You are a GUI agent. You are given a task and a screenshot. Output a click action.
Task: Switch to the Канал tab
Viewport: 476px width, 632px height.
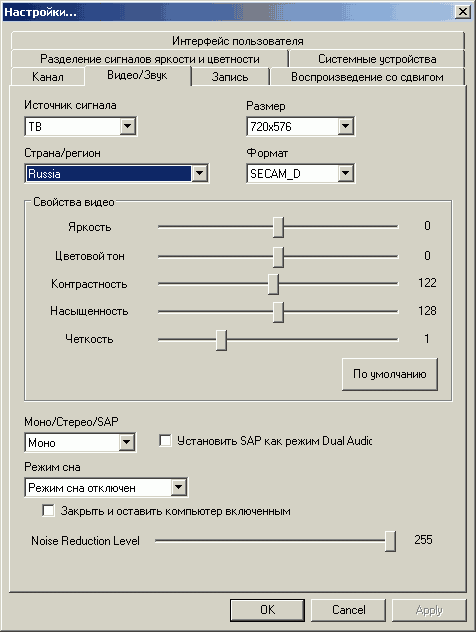48,77
